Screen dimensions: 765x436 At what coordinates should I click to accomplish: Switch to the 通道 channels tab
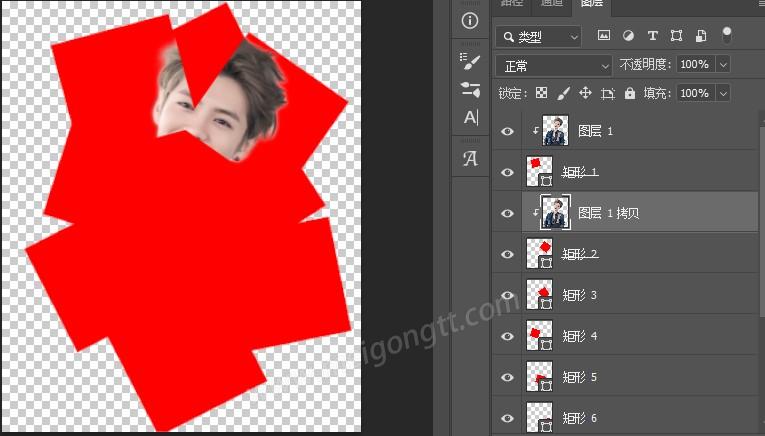[x=552, y=3]
